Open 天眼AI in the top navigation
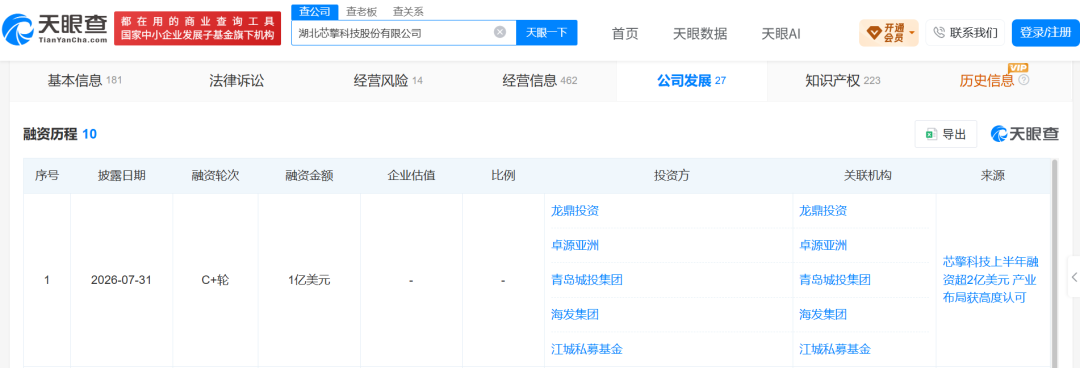This screenshot has width=1080, height=368. (780, 33)
